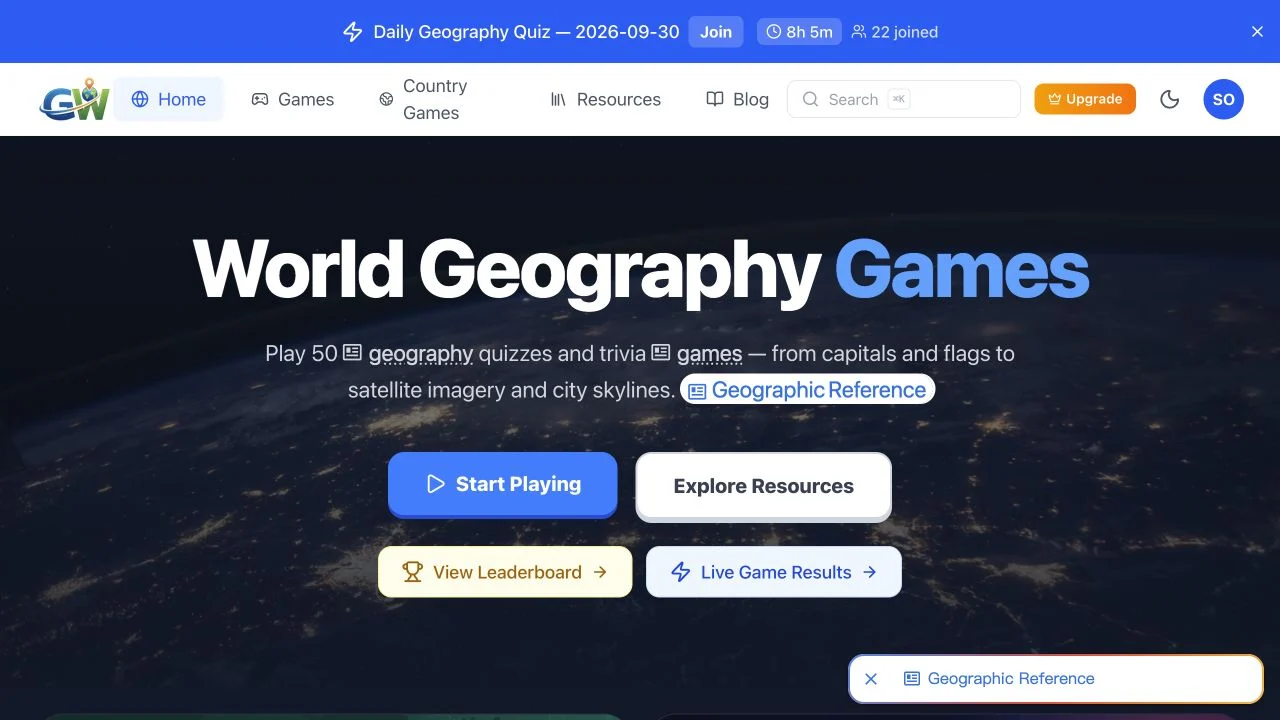This screenshot has height=720, width=1280.
Task: Click the crown icon on Upgrade
Action: coord(1054,99)
